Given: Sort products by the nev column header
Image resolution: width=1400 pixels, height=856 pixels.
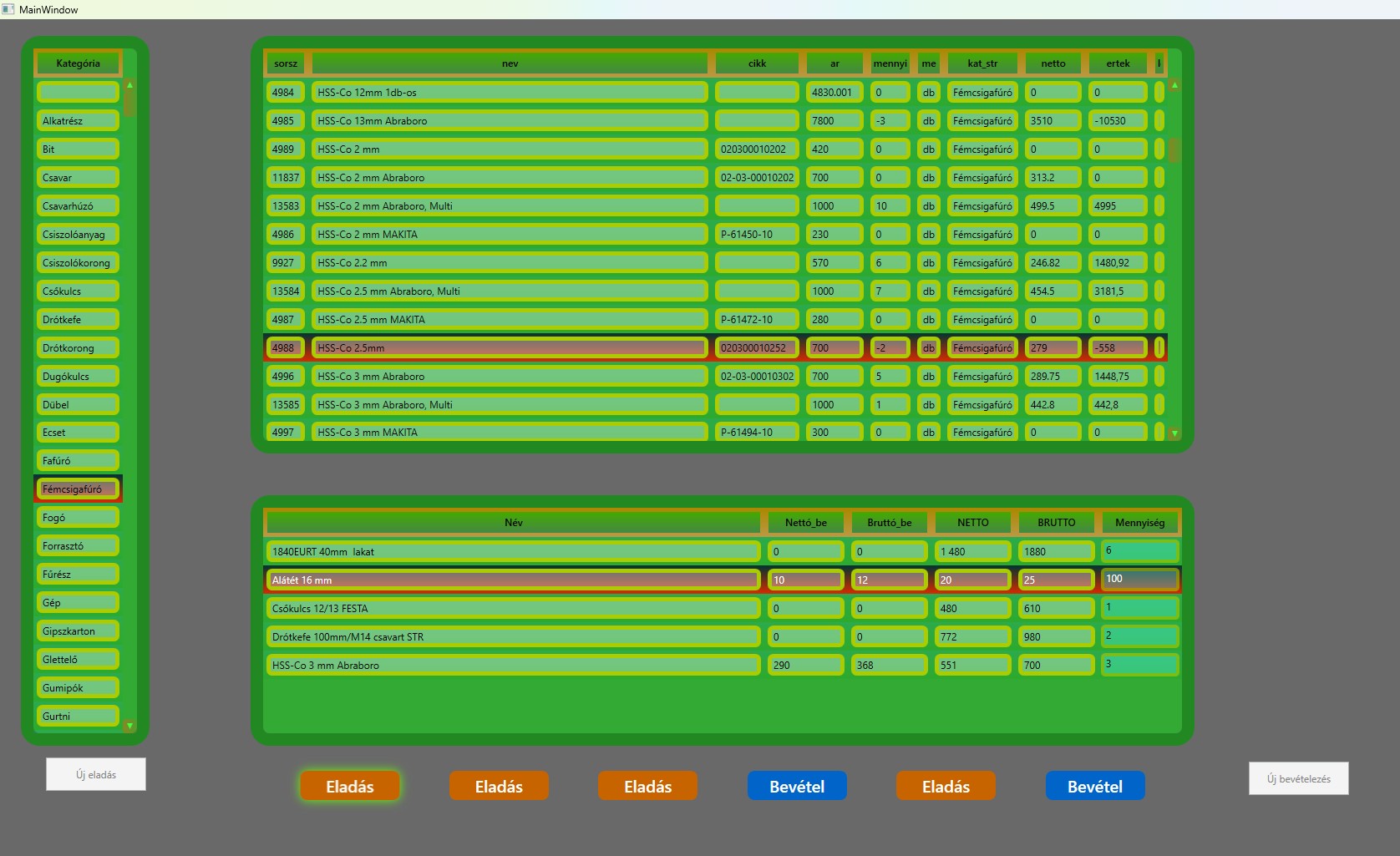Looking at the screenshot, I should pos(510,63).
